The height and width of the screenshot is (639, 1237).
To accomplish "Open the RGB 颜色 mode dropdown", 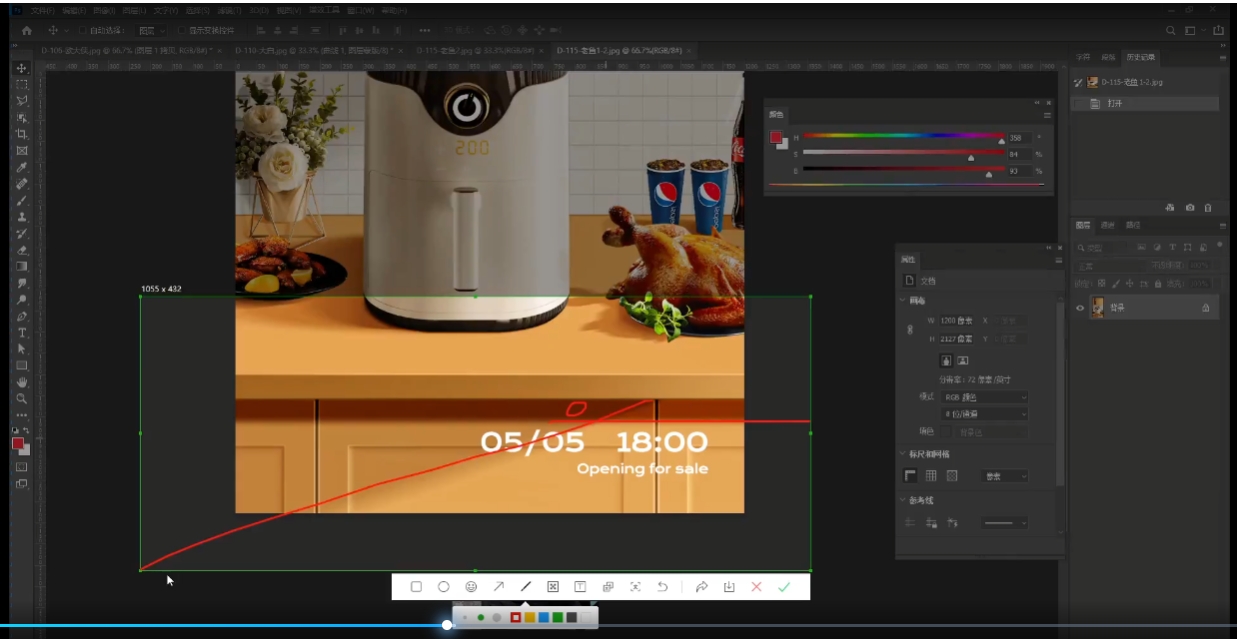I will click(984, 397).
